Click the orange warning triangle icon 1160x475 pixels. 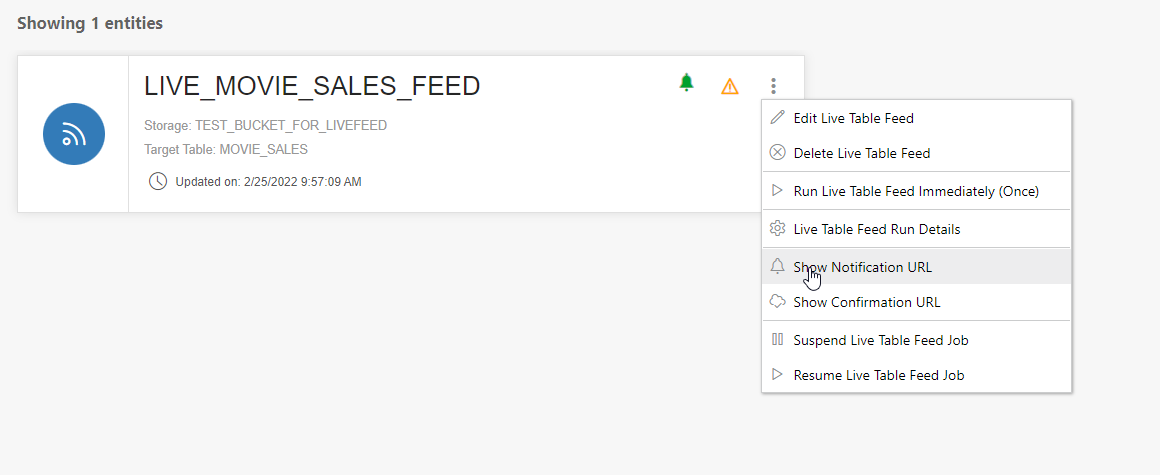click(730, 86)
